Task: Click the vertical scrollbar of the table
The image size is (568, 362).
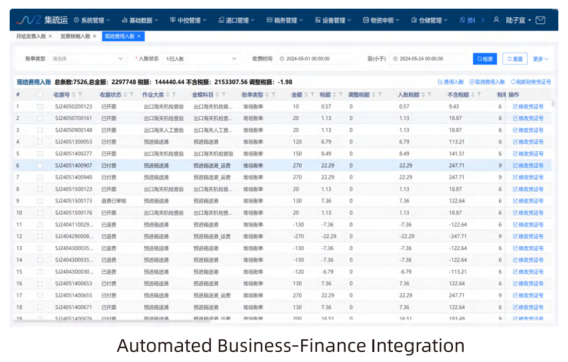Action: 553,104
